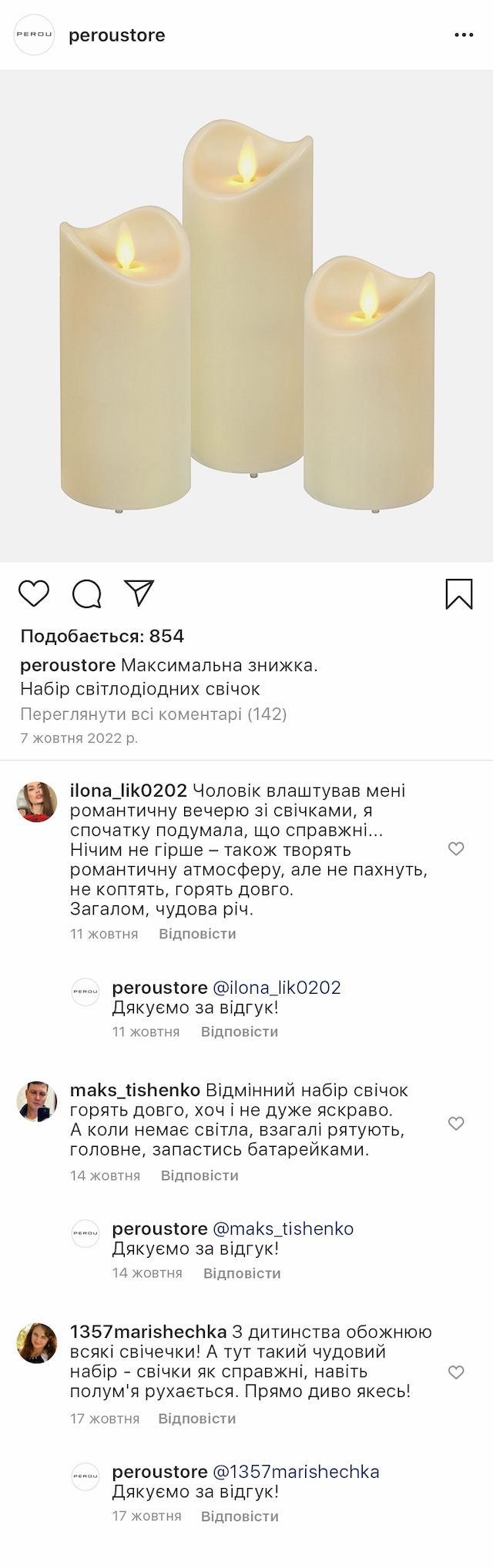Reply to ilona_lik0202's comment
The image size is (493, 1568).
tap(197, 934)
